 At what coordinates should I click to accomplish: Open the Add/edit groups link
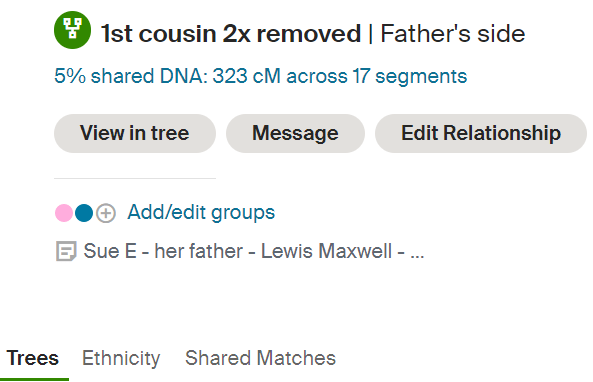(x=201, y=213)
